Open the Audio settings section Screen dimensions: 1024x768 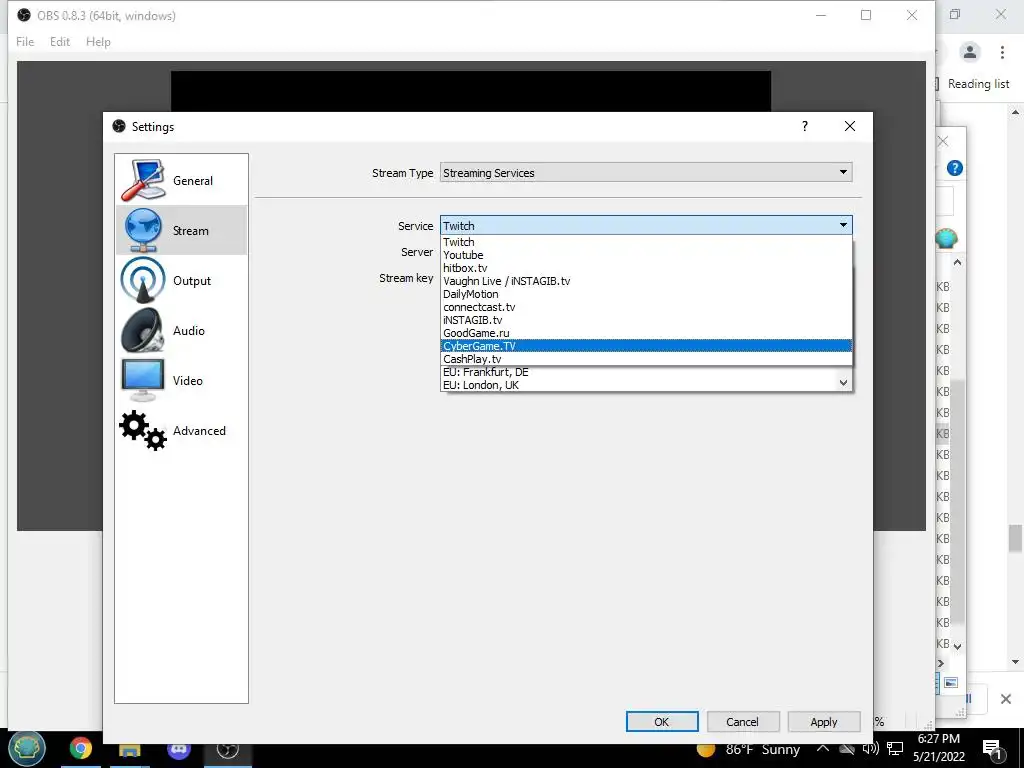pyautogui.click(x=182, y=330)
